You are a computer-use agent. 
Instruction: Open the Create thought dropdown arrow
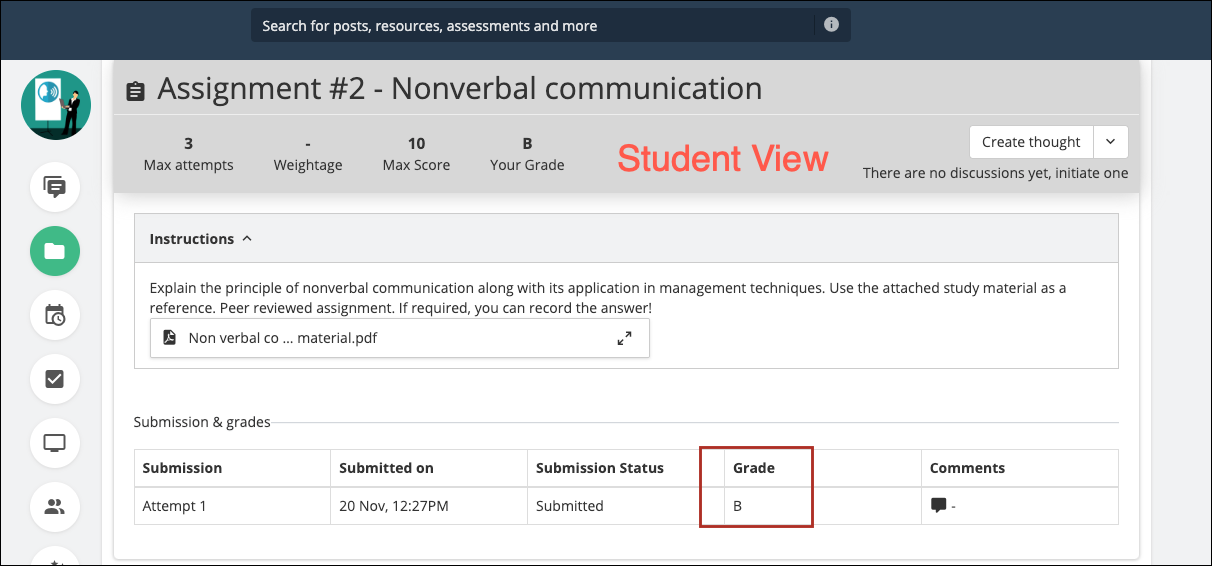[1111, 142]
